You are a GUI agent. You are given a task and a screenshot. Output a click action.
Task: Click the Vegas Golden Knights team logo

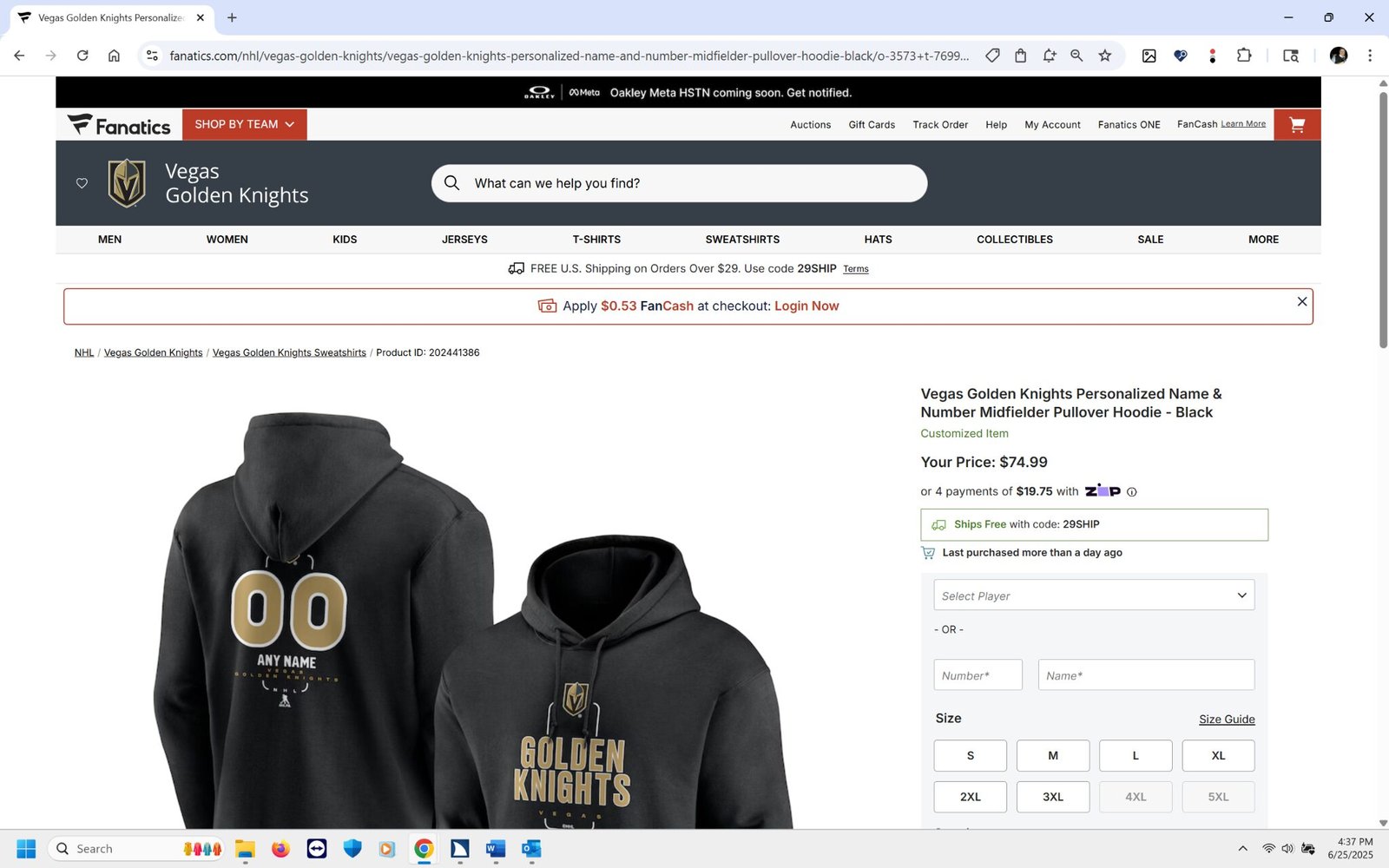127,183
